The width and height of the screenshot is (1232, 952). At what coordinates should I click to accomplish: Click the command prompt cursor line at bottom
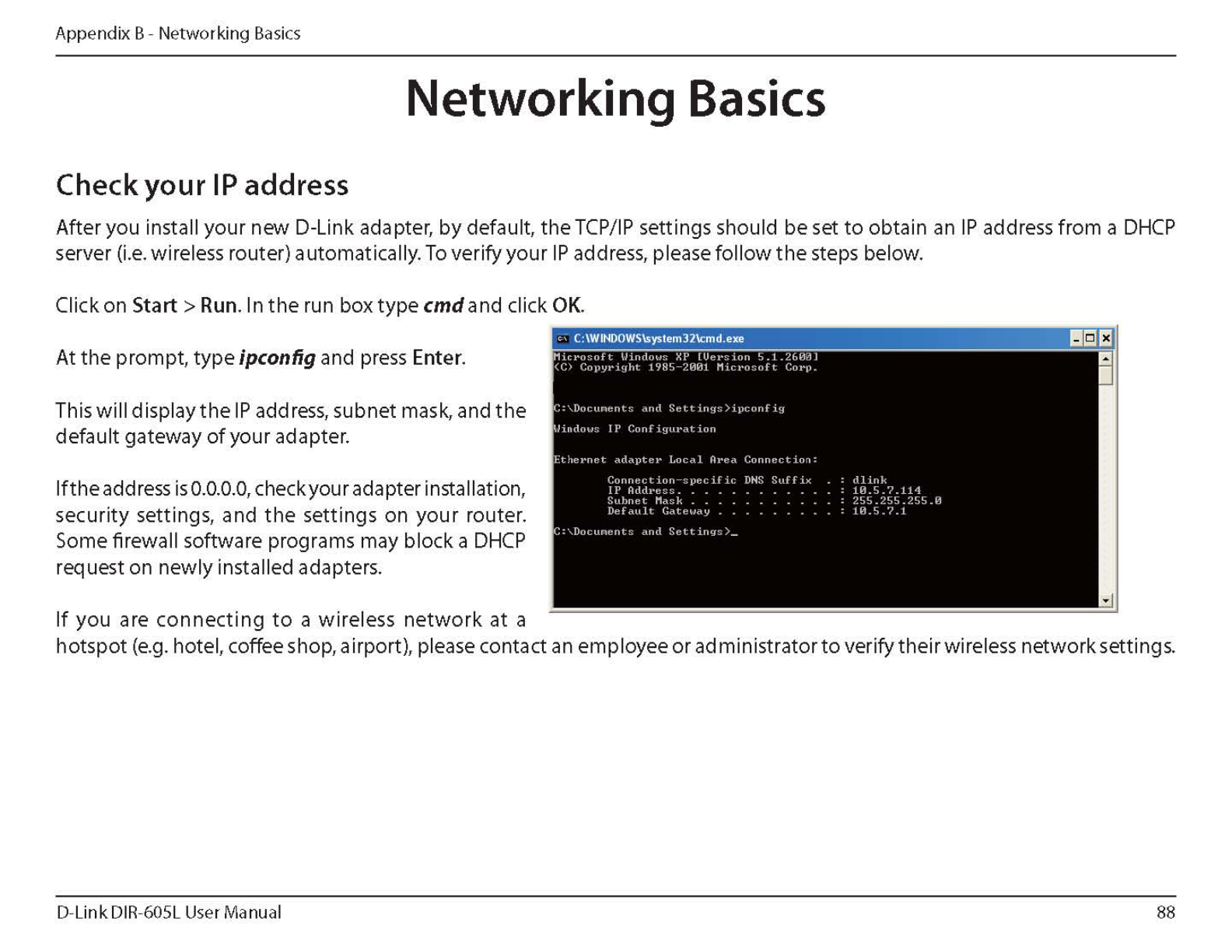[646, 532]
